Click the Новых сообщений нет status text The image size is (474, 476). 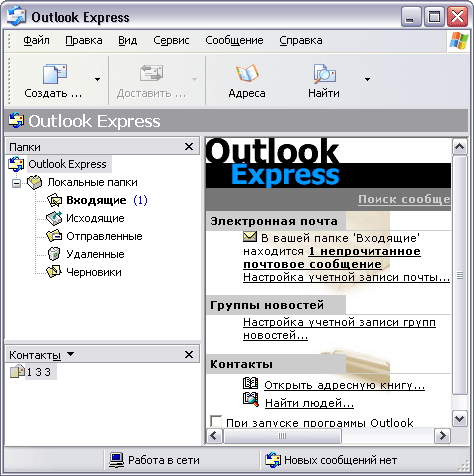pos(341,460)
